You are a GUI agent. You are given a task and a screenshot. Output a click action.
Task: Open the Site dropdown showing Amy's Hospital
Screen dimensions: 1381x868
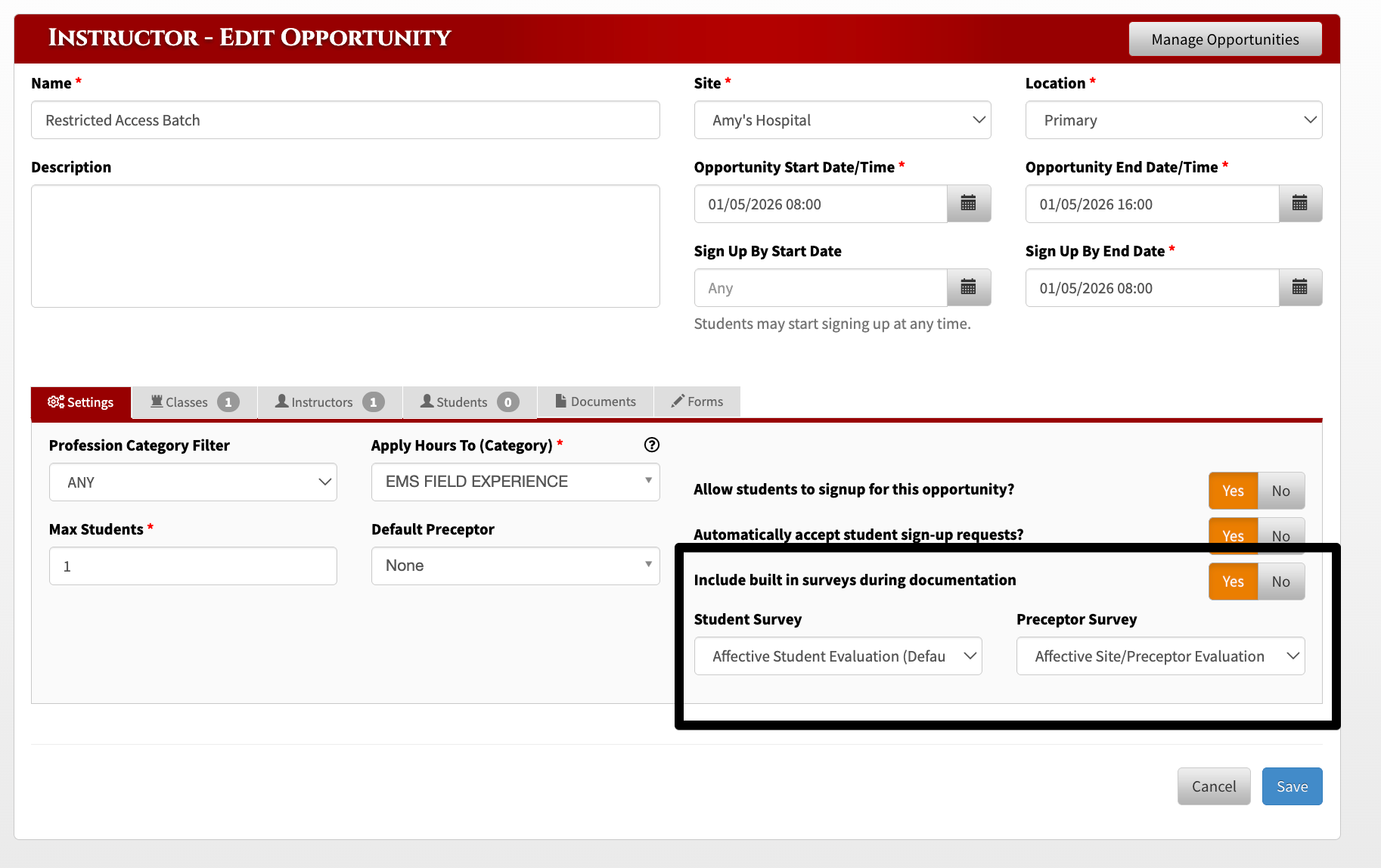(843, 120)
